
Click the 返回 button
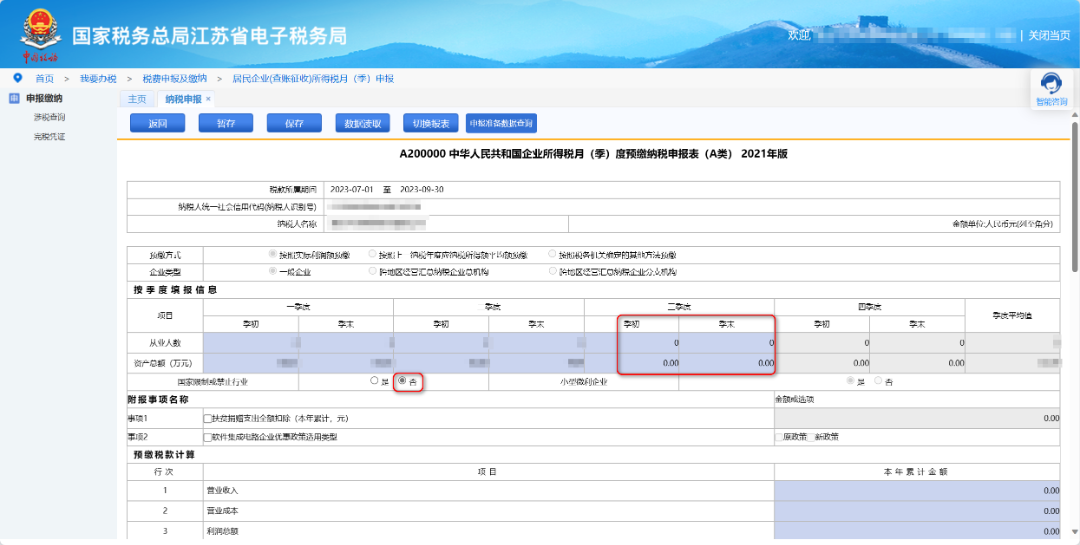click(x=158, y=123)
